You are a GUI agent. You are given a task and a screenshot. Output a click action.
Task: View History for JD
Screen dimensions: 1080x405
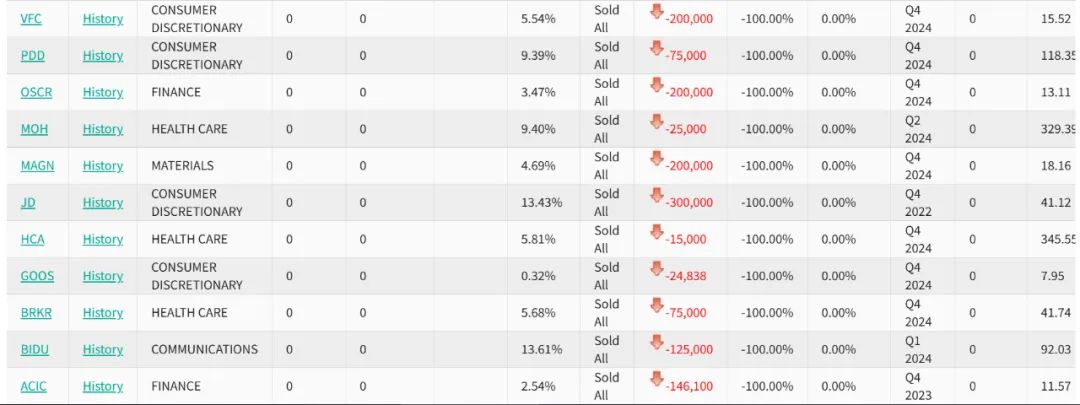coord(103,202)
